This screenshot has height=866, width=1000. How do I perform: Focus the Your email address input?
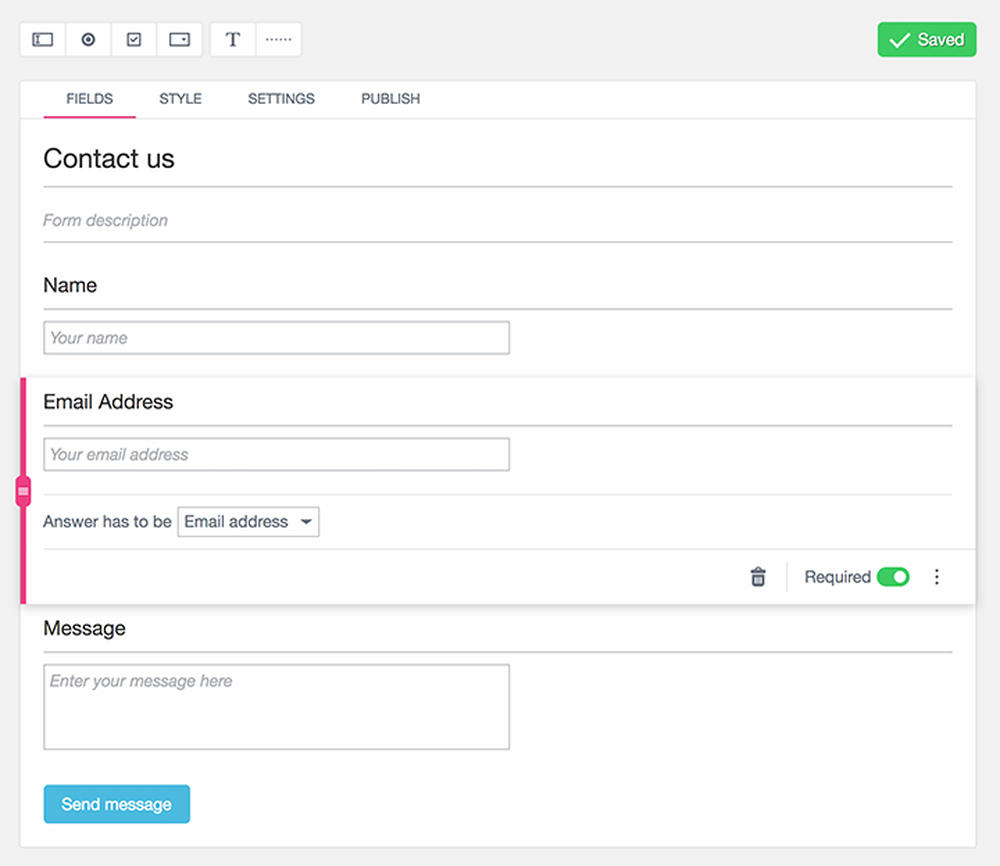276,455
